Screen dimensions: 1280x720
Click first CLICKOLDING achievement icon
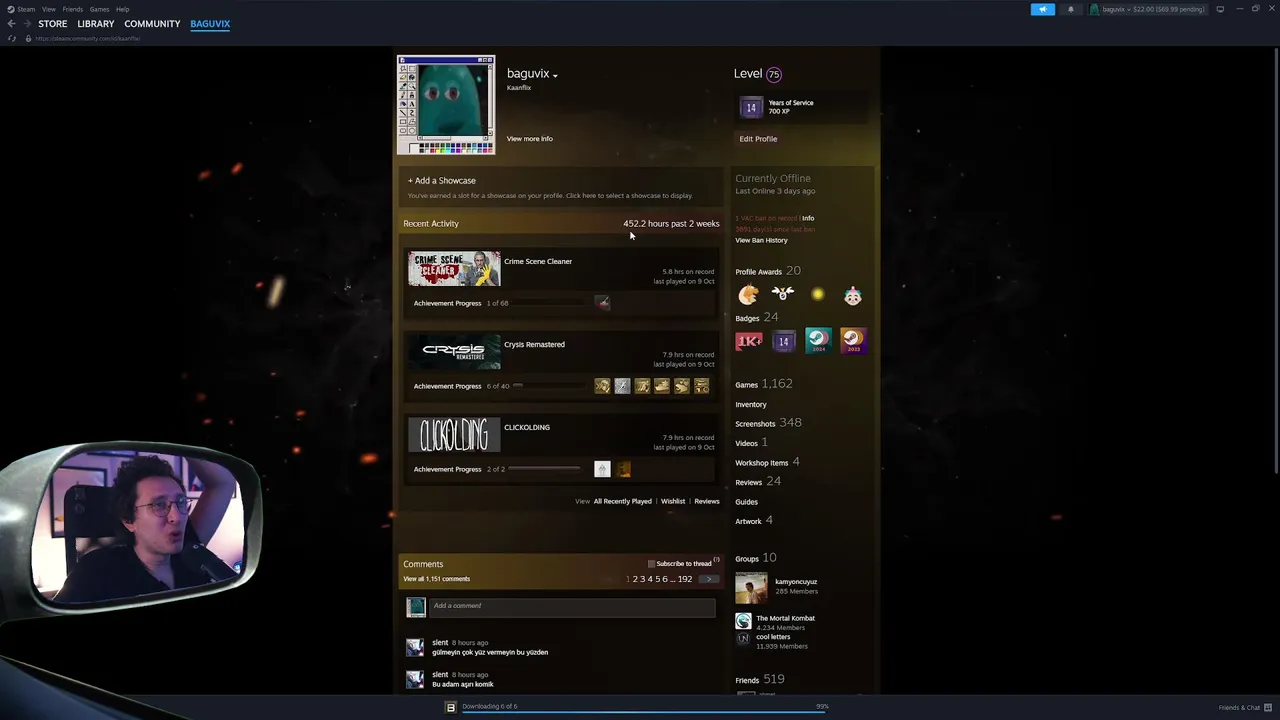coord(602,469)
